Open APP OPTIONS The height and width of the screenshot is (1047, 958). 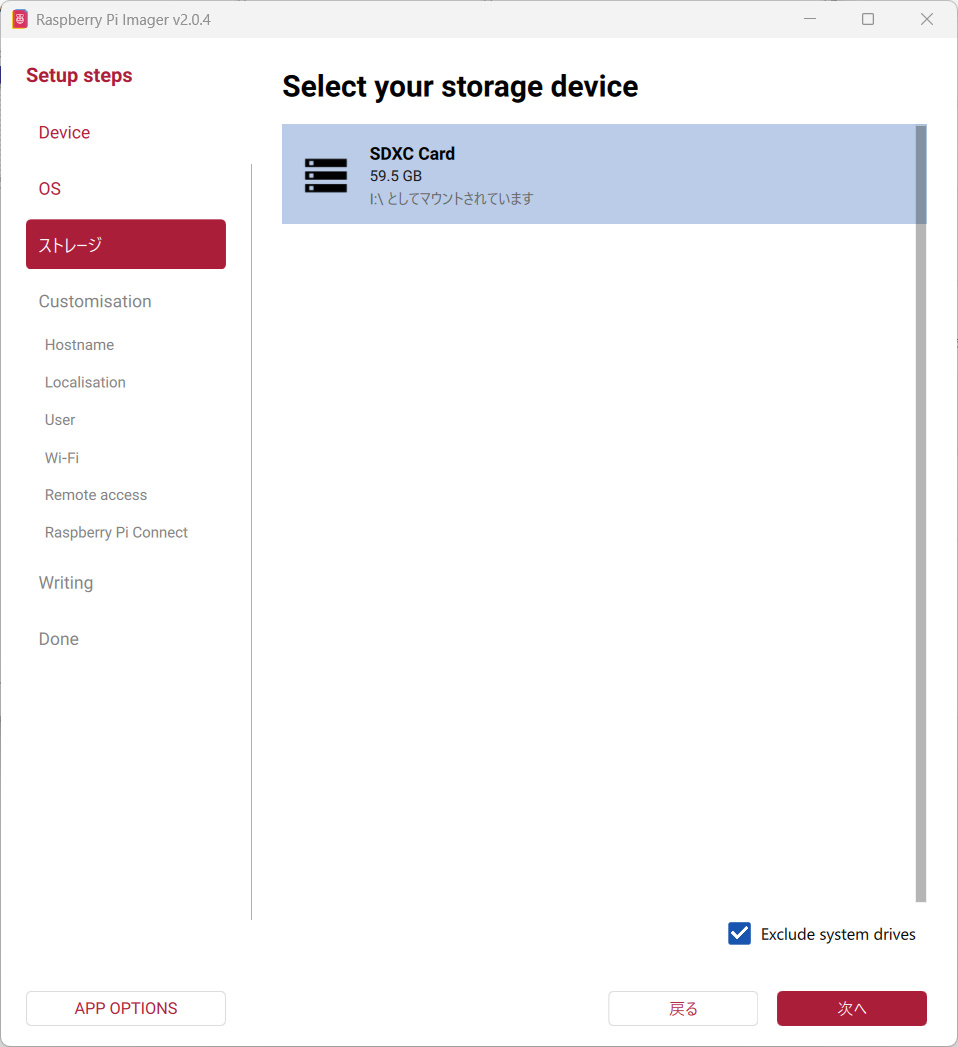coord(126,1008)
